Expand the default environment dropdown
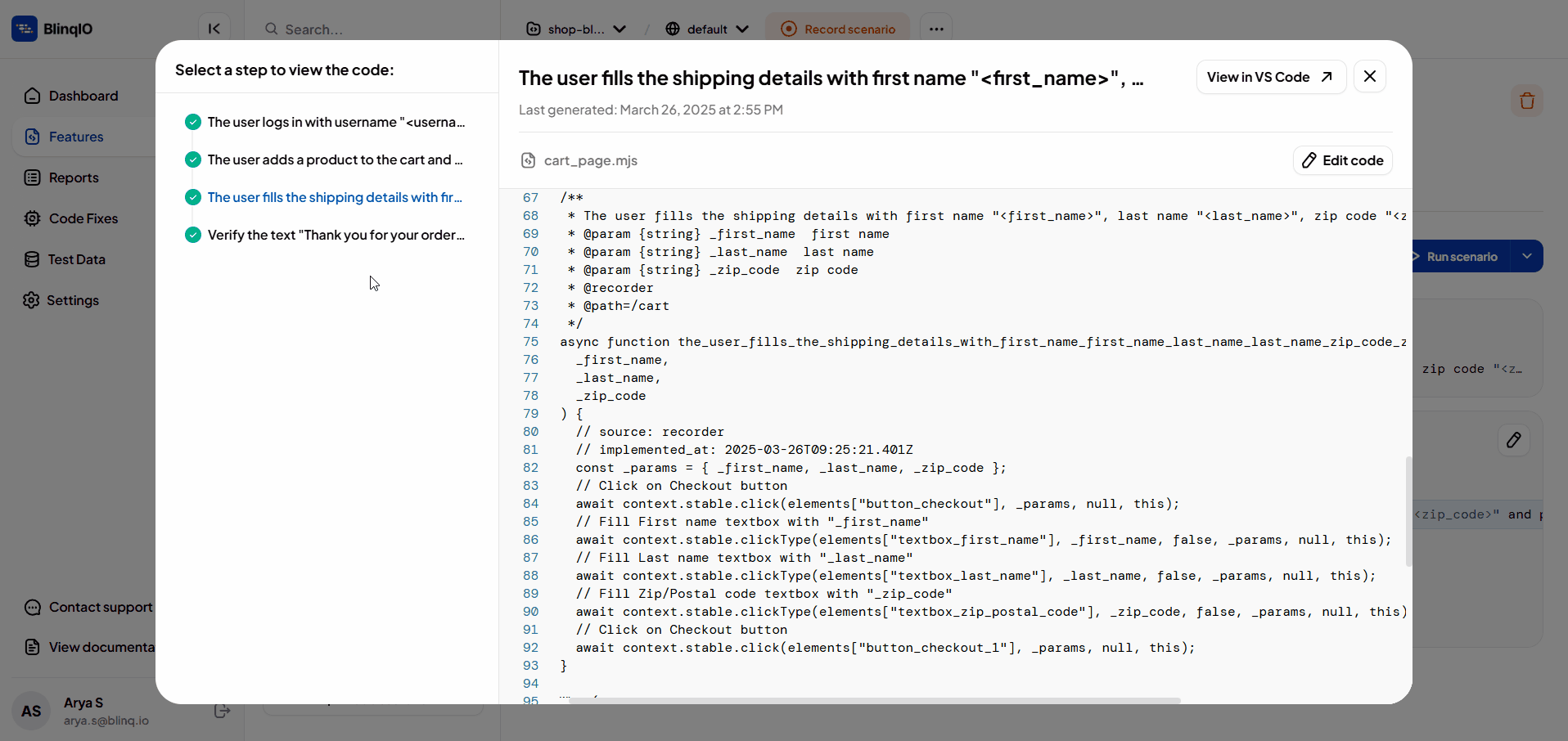 click(707, 29)
